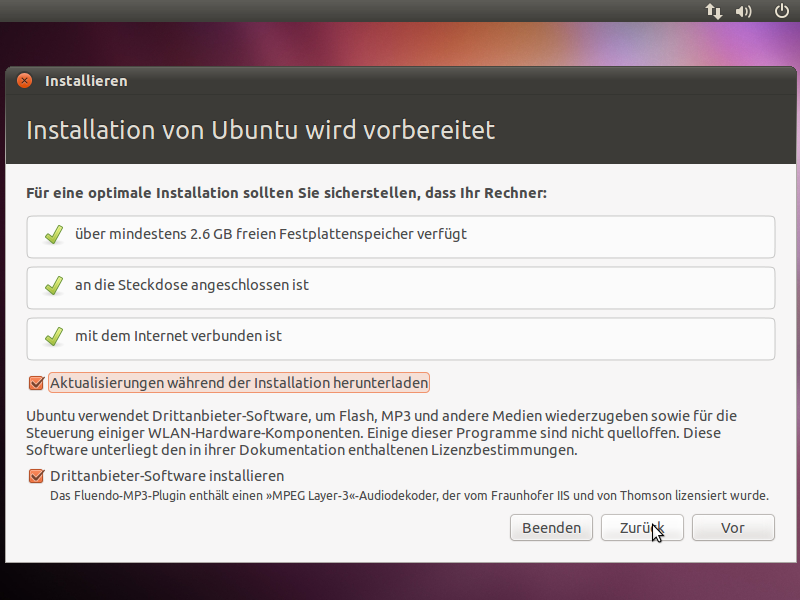Open the network connection indicator
This screenshot has width=800, height=600.
(714, 11)
